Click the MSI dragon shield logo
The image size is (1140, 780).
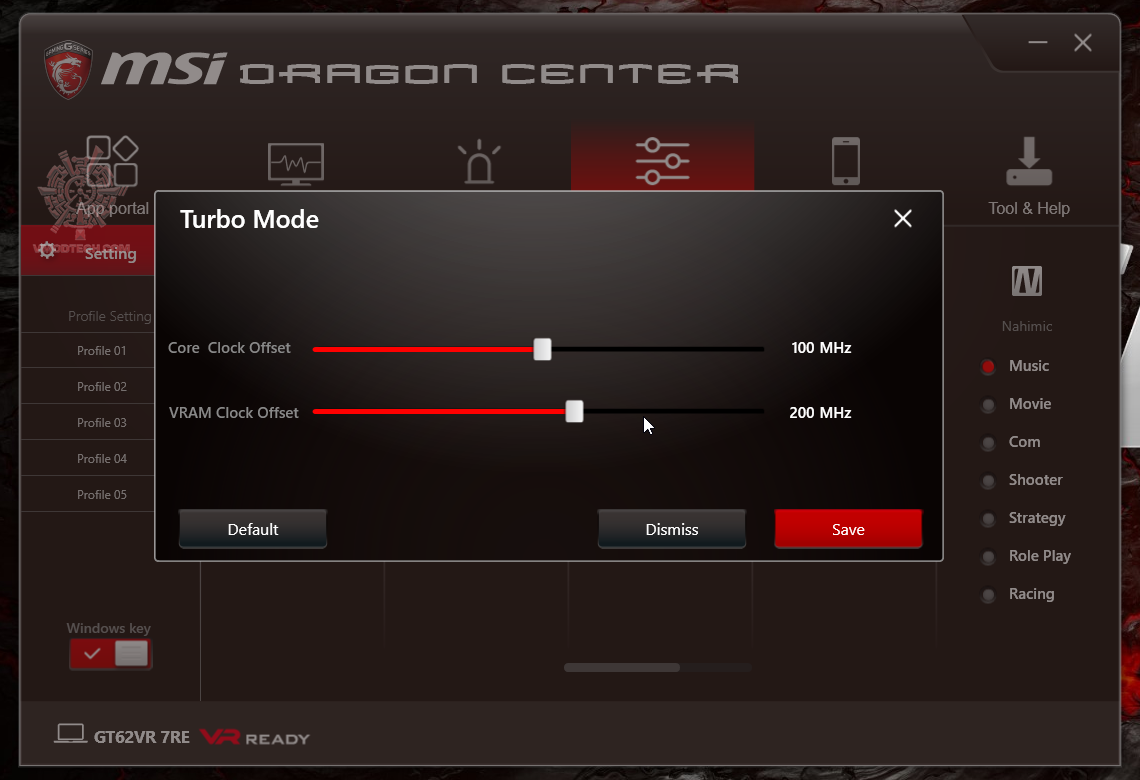pyautogui.click(x=68, y=69)
